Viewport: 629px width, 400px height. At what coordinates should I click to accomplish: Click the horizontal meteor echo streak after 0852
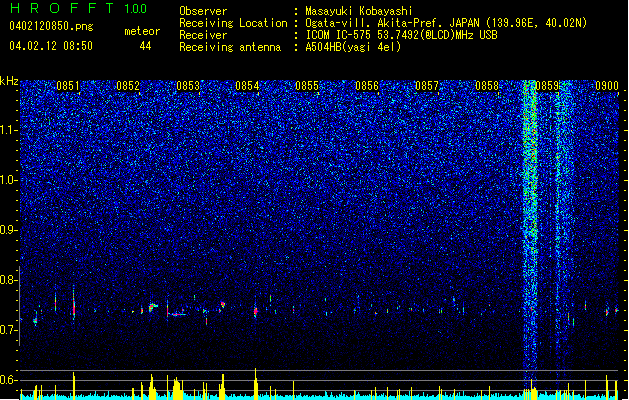click(178, 315)
